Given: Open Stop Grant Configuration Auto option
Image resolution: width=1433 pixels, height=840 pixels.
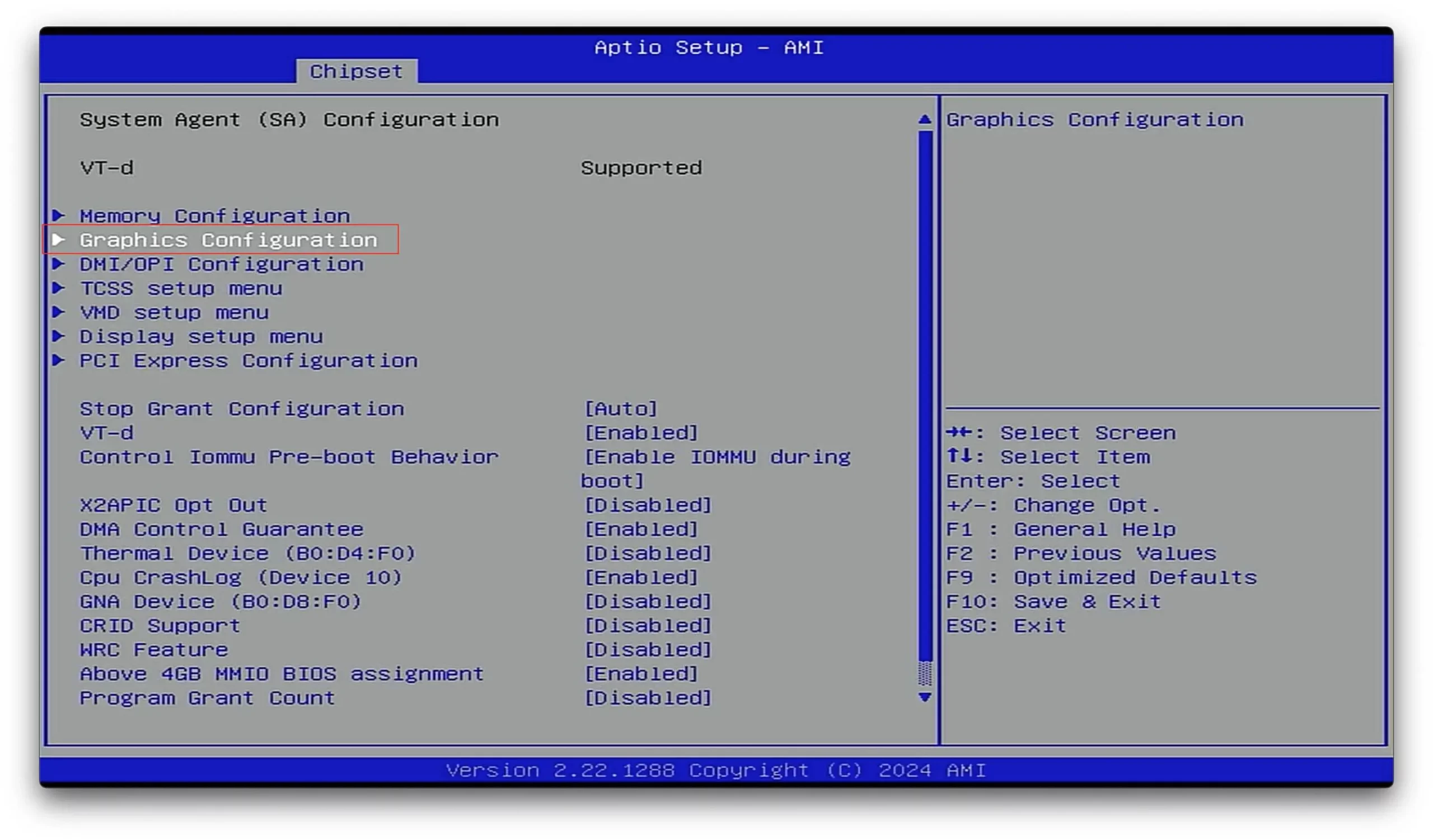Looking at the screenshot, I should [x=620, y=409].
